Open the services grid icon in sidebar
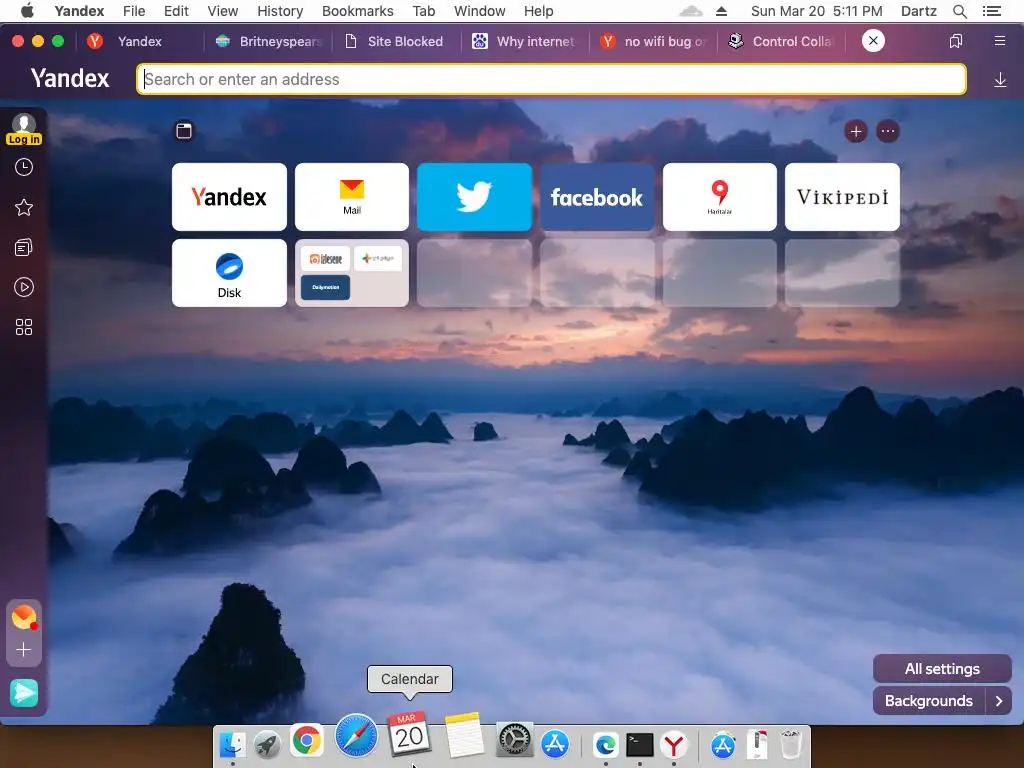 click(x=24, y=327)
